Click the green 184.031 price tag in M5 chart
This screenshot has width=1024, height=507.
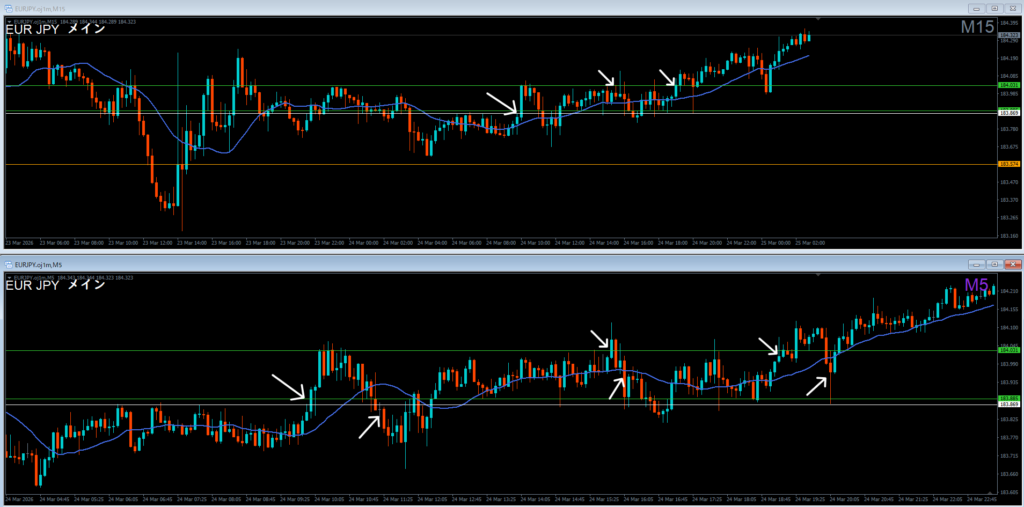click(1009, 351)
